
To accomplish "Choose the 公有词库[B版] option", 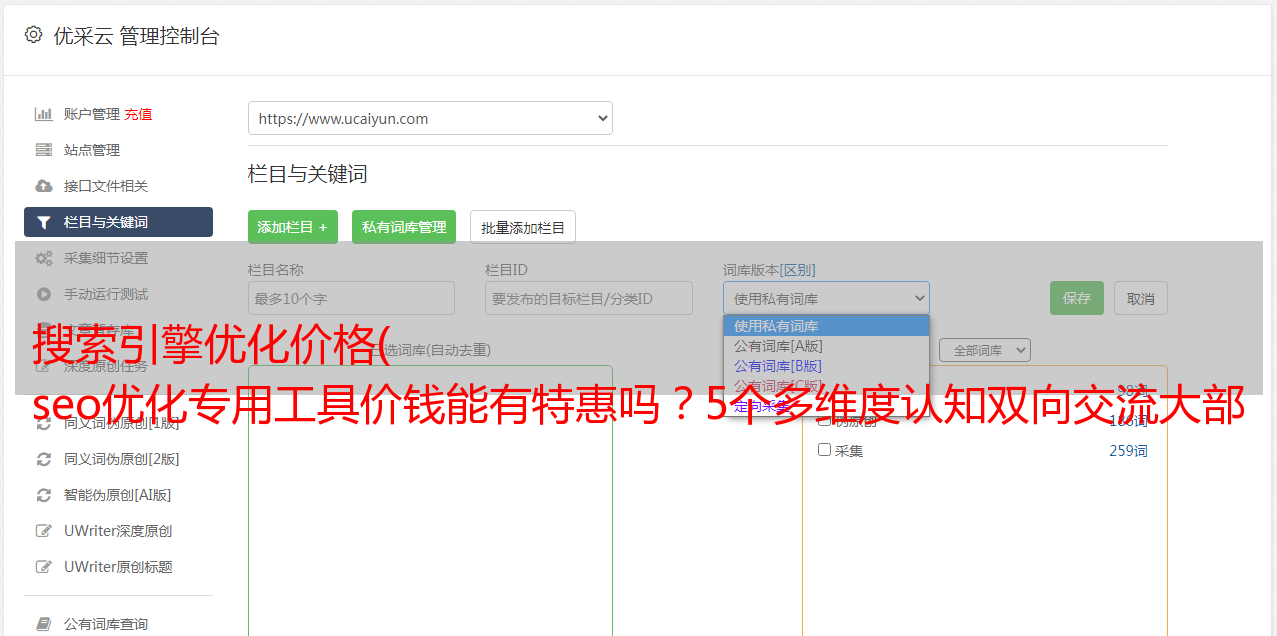I will coord(826,366).
